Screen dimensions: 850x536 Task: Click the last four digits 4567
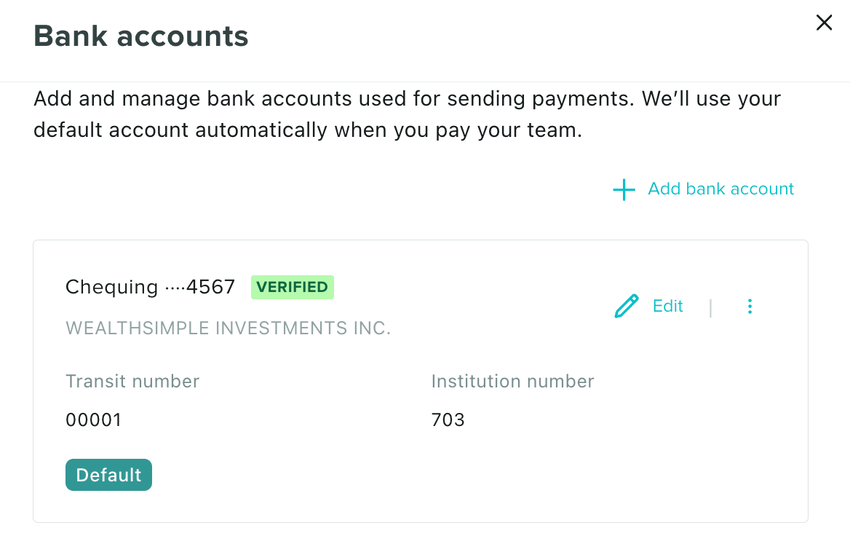point(211,288)
